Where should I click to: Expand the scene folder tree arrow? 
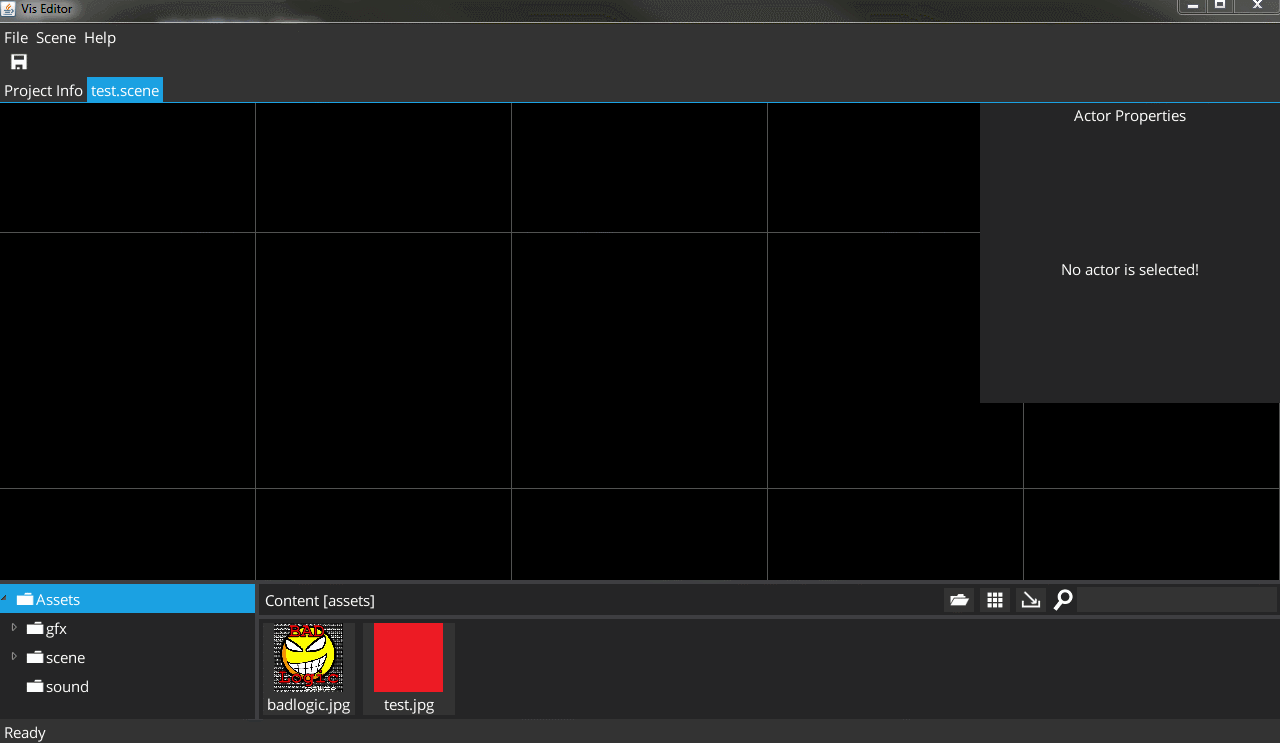pyautogui.click(x=14, y=657)
